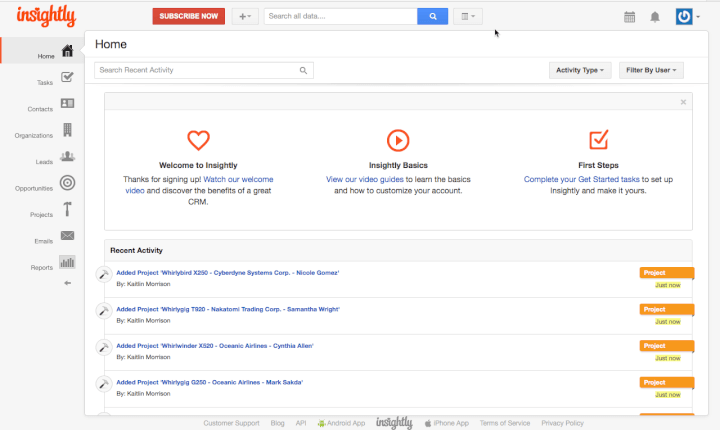720x430 pixels.
Task: Select Projects in the sidebar menu
Action: click(x=67, y=209)
